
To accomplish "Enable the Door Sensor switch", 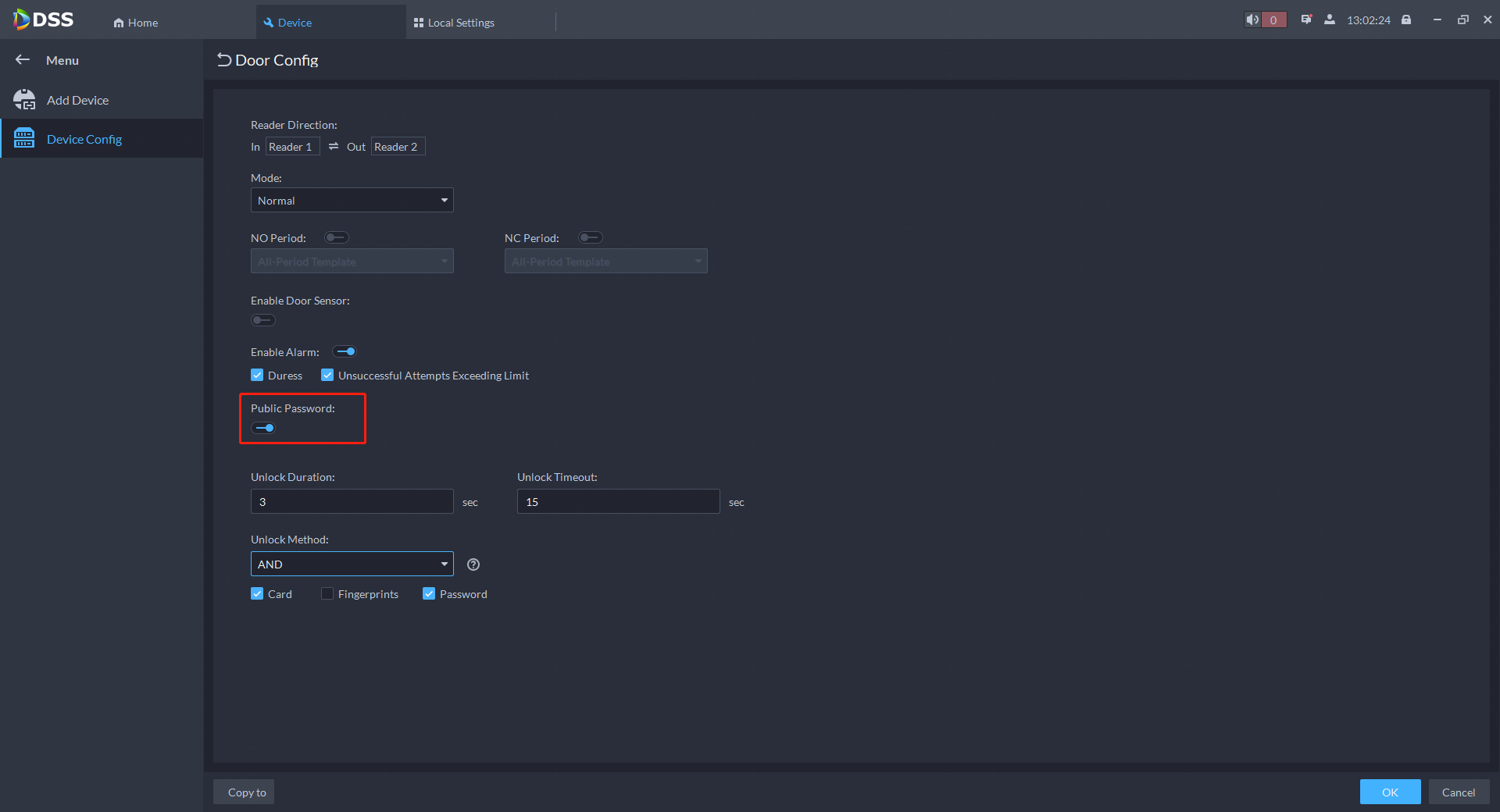I will tap(263, 320).
